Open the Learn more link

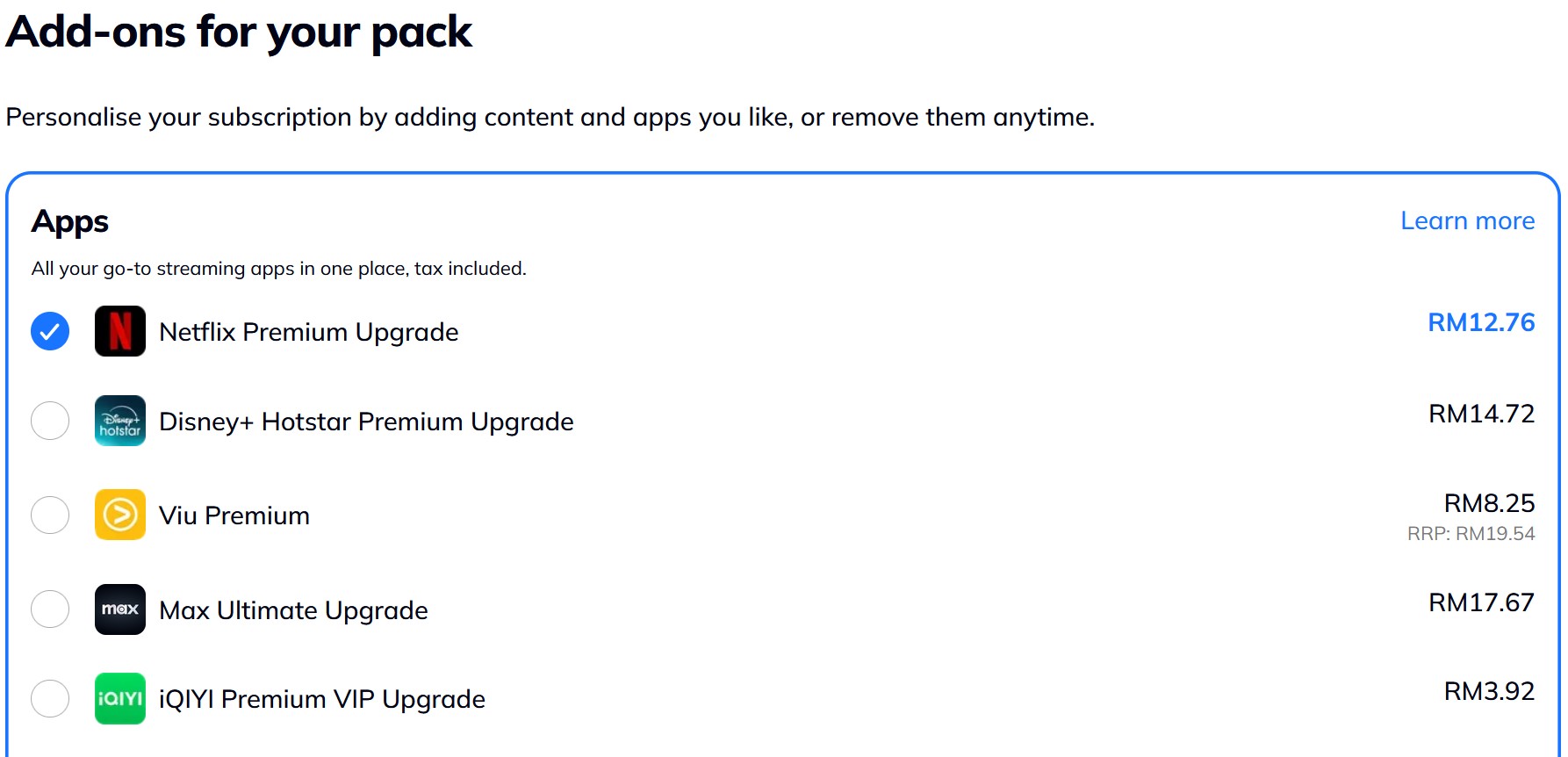click(1467, 220)
